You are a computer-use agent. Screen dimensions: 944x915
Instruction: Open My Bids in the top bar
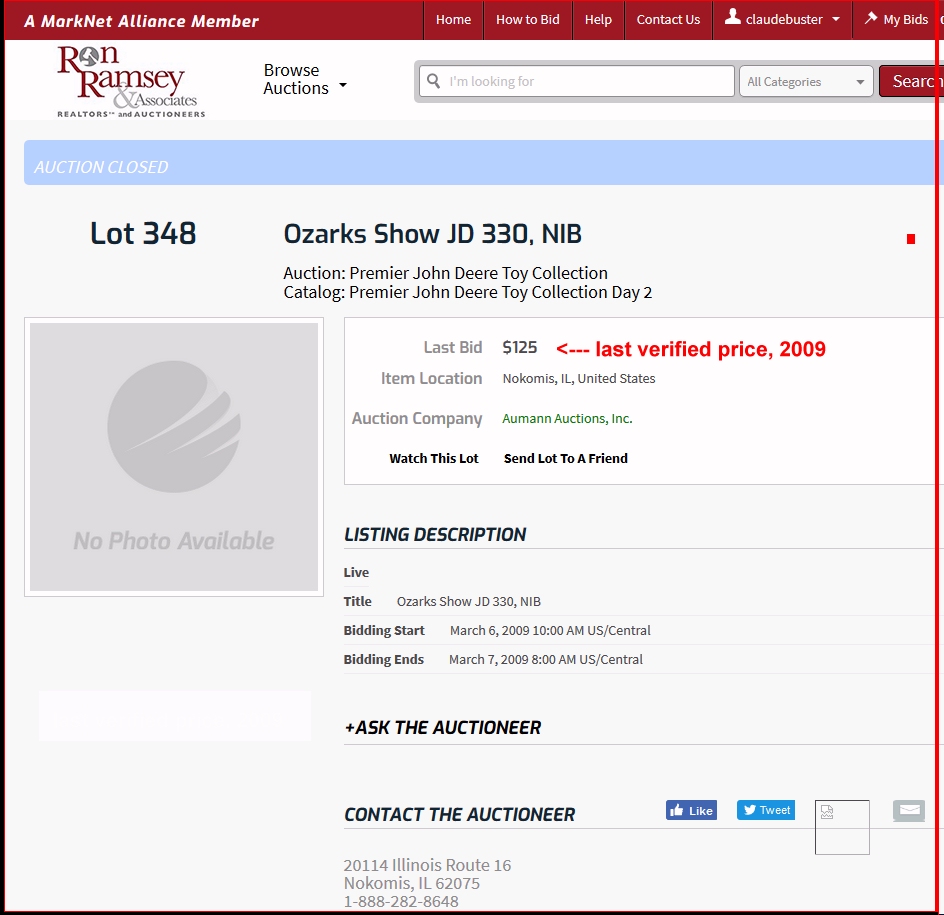898,20
